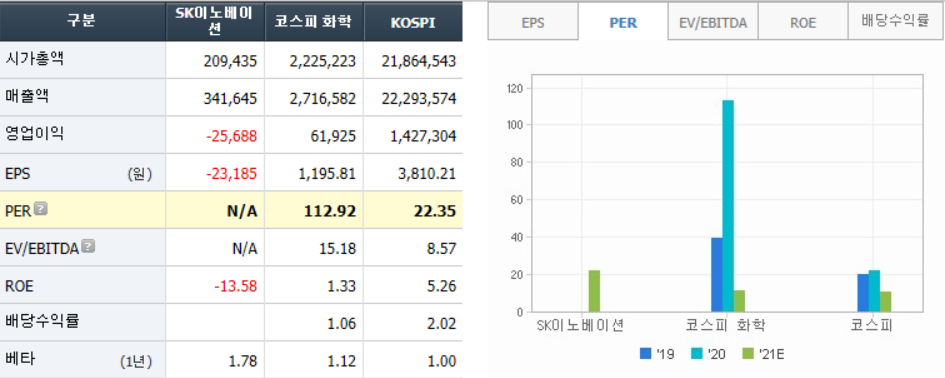945x378 pixels.
Task: Select the ROE row label
Action: click(19, 286)
